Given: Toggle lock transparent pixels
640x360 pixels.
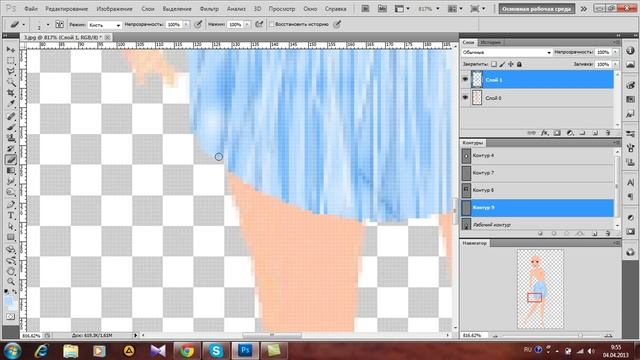Looking at the screenshot, I should click(x=494, y=64).
